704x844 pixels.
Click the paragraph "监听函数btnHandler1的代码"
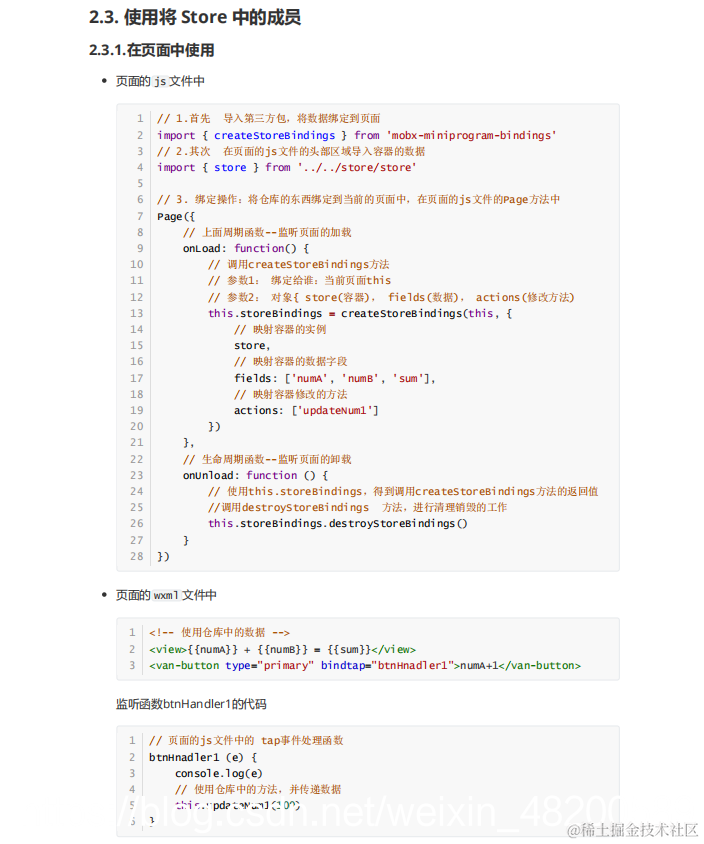(191, 704)
